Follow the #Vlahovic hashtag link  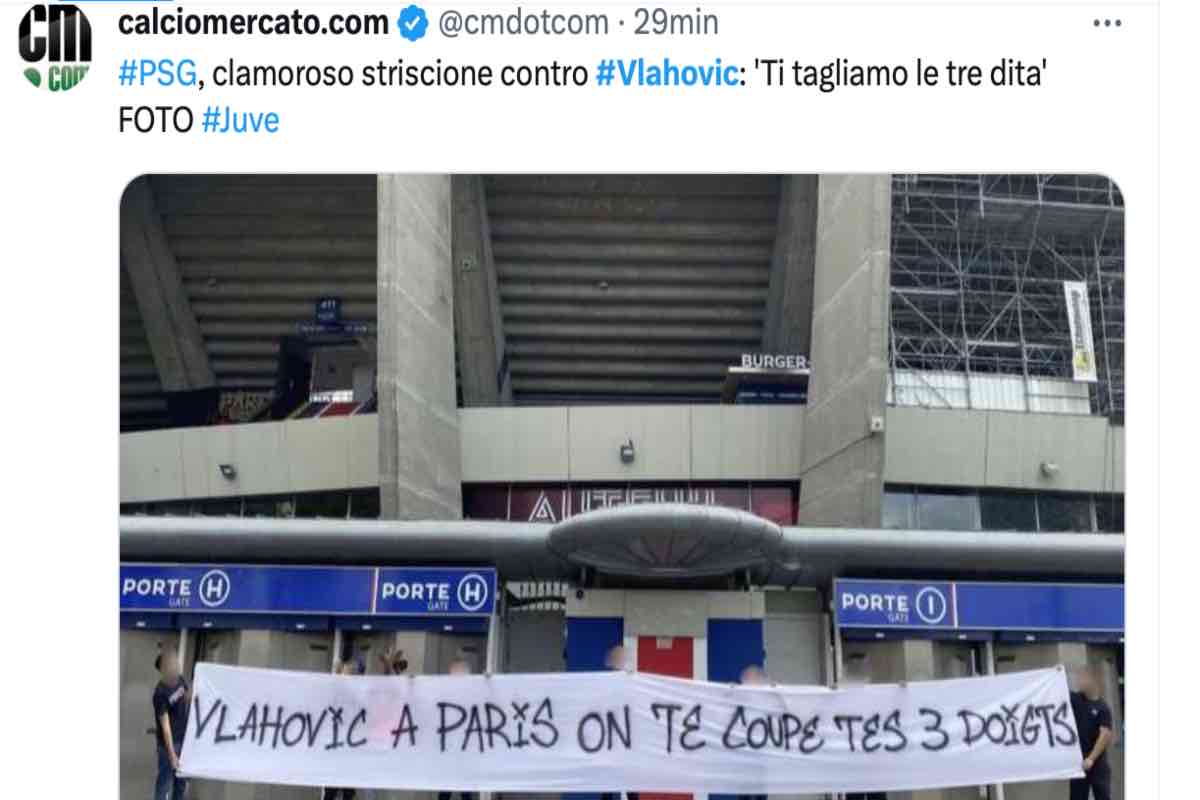click(666, 73)
